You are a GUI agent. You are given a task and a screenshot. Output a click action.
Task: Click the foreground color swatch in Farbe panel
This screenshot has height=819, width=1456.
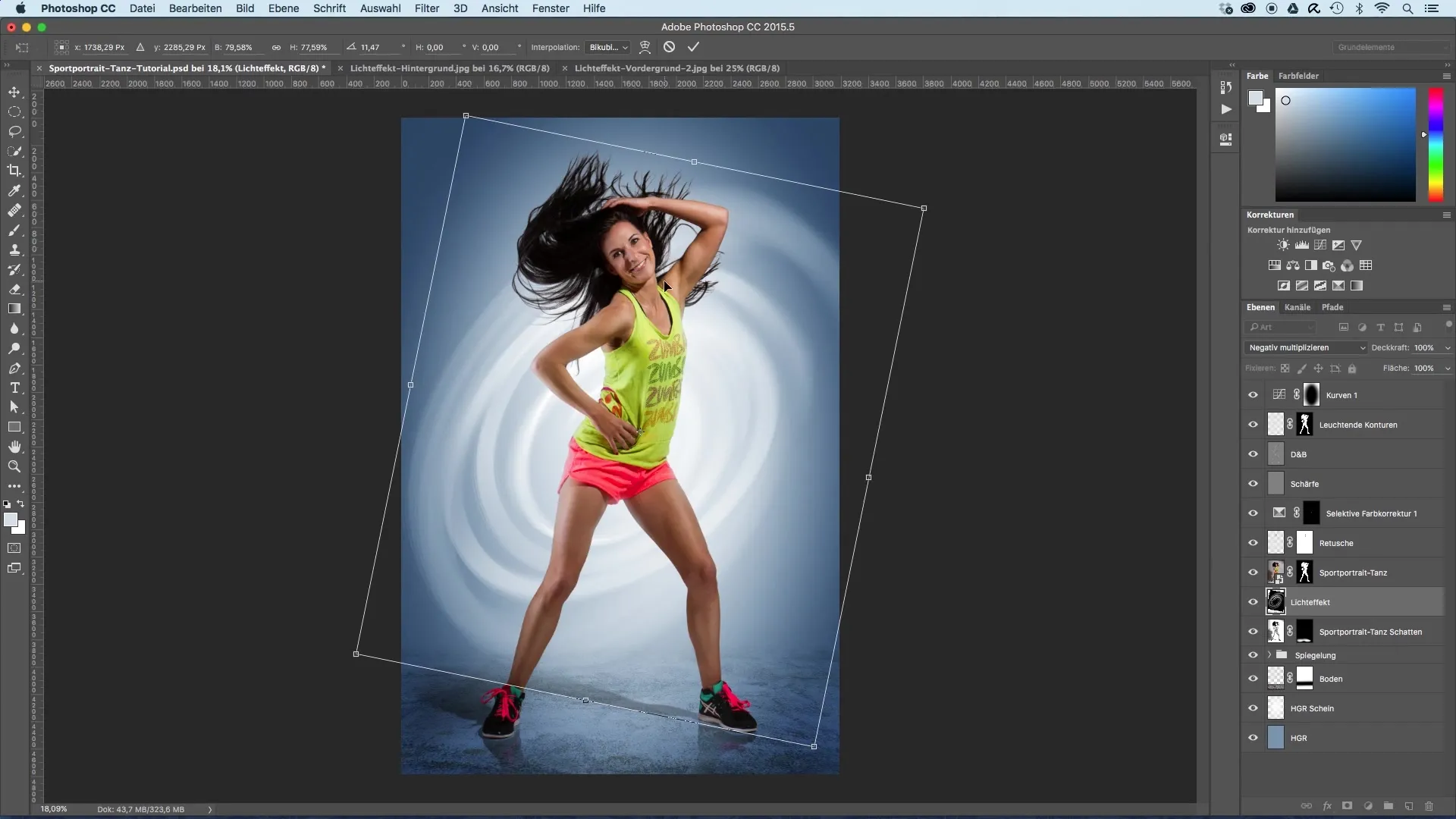[1256, 99]
